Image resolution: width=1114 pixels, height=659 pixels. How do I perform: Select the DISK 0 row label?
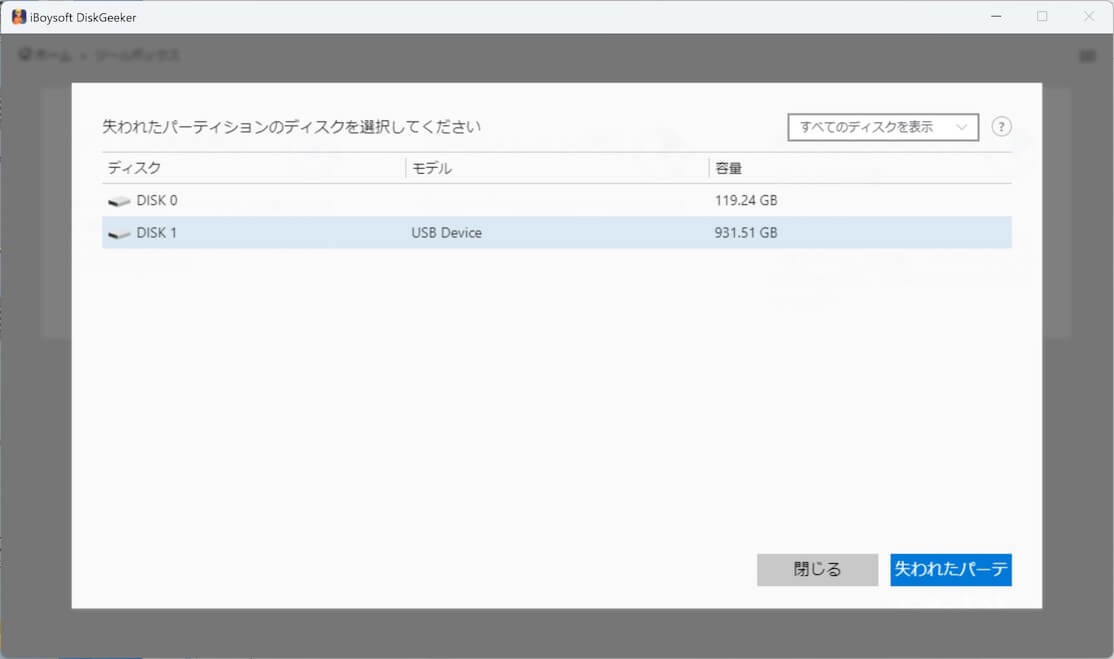click(x=157, y=200)
